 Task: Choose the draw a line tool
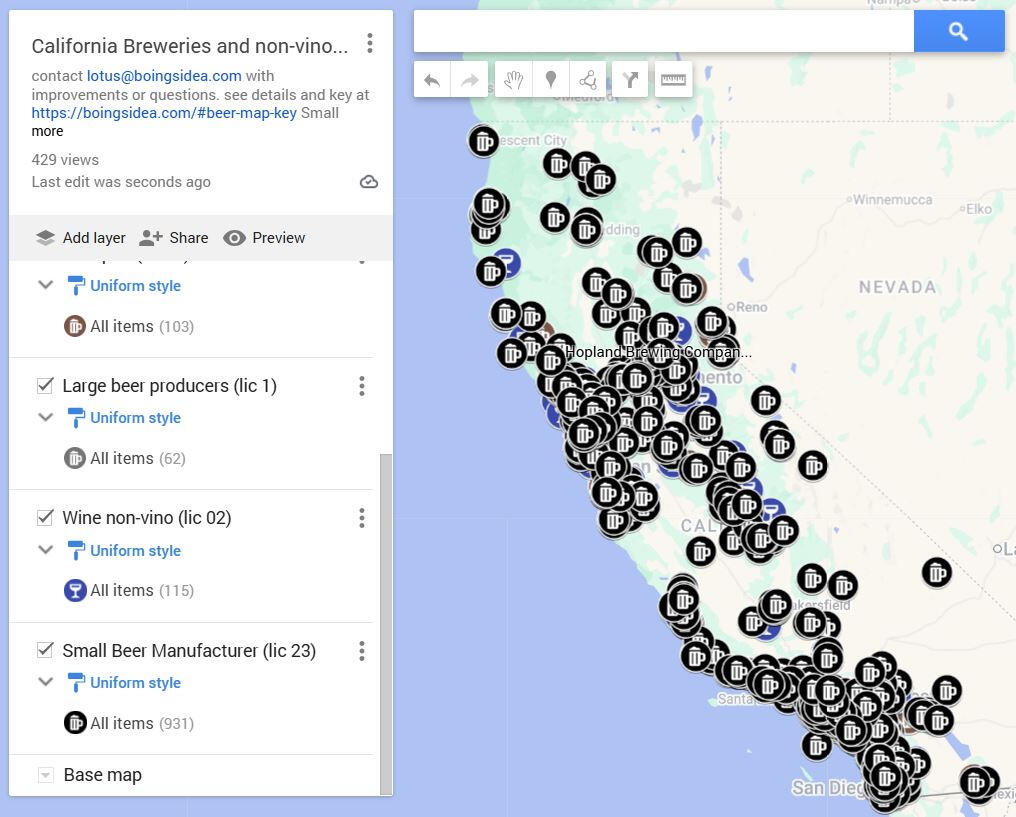click(x=588, y=80)
